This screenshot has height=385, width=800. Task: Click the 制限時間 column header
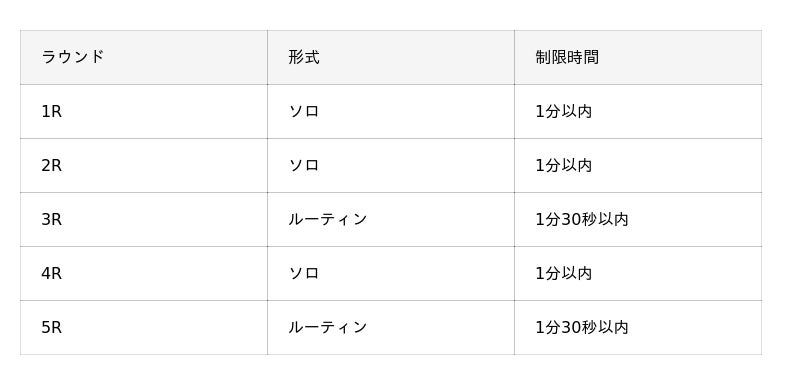638,57
